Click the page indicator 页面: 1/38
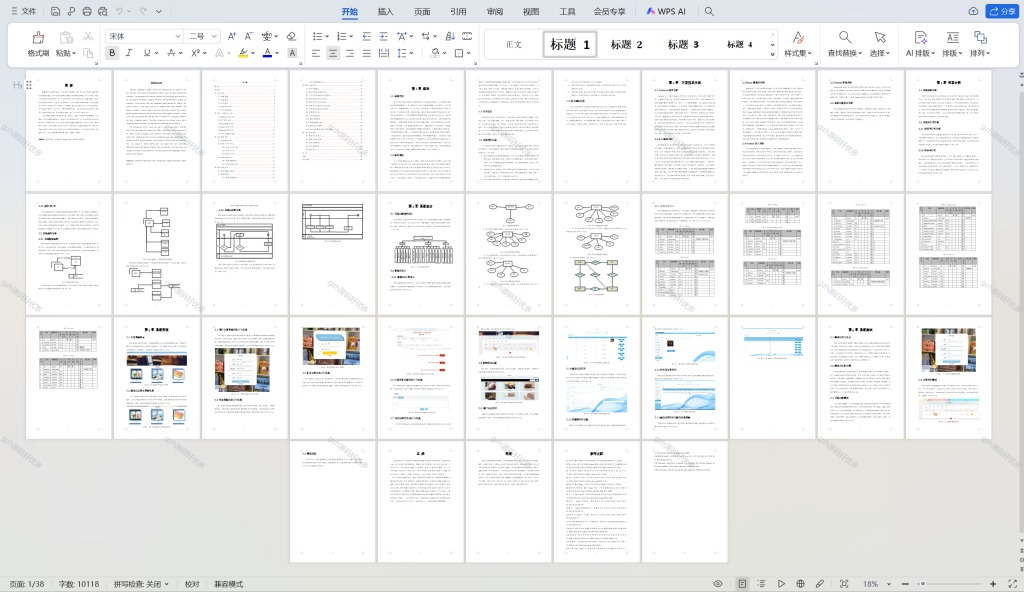The width and height of the screenshot is (1024, 592). (x=27, y=584)
